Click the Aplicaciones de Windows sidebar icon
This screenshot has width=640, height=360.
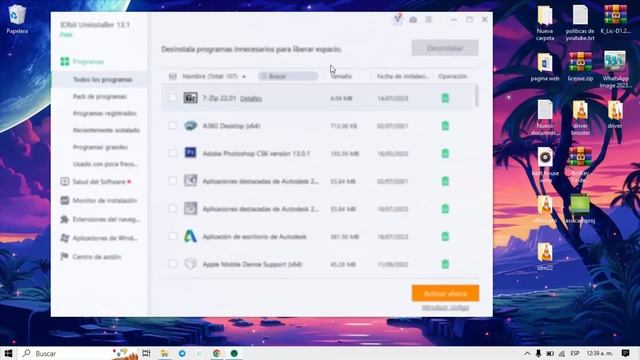64,238
